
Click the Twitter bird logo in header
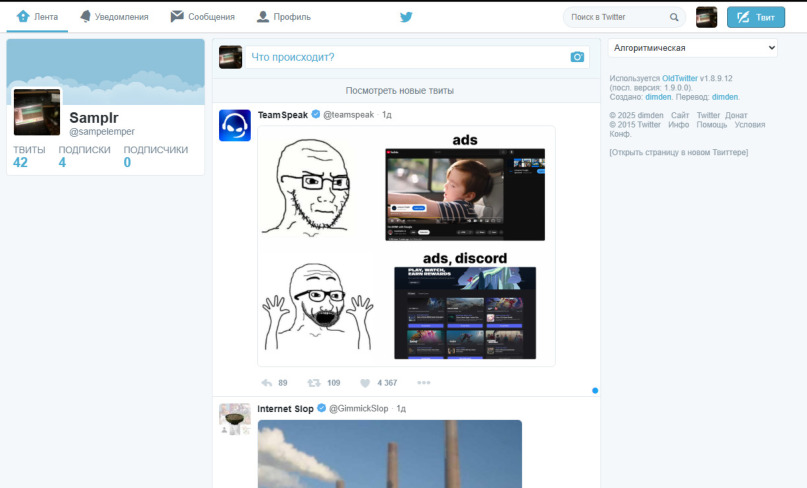point(406,17)
